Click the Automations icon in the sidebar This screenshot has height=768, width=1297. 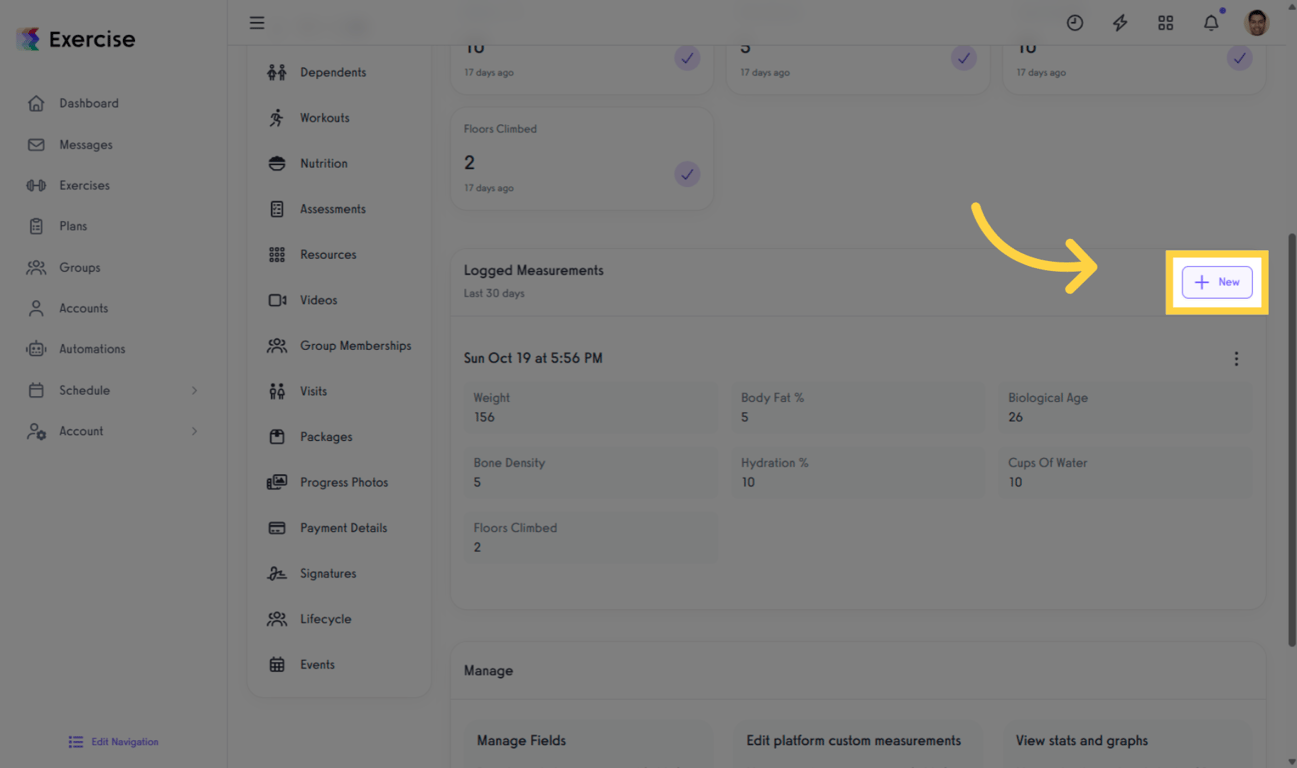35,348
